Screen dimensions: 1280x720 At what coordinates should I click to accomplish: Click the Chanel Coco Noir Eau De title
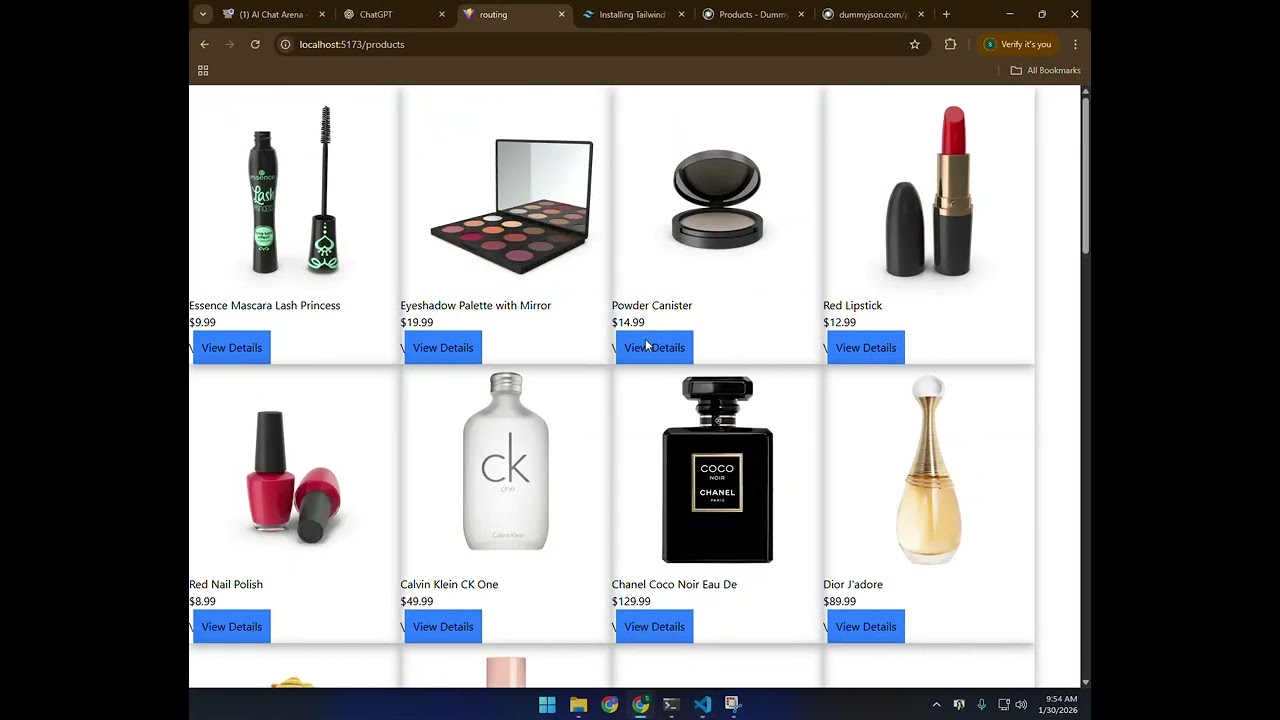click(674, 584)
